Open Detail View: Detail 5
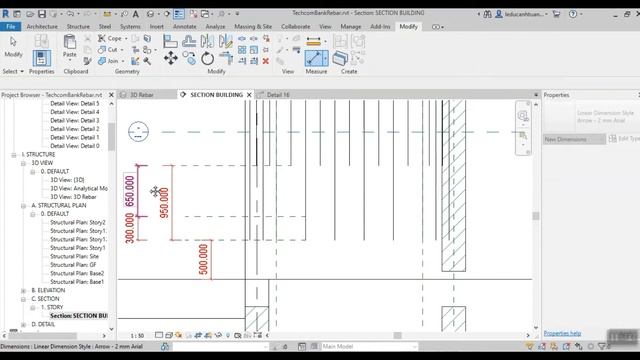 [75, 104]
